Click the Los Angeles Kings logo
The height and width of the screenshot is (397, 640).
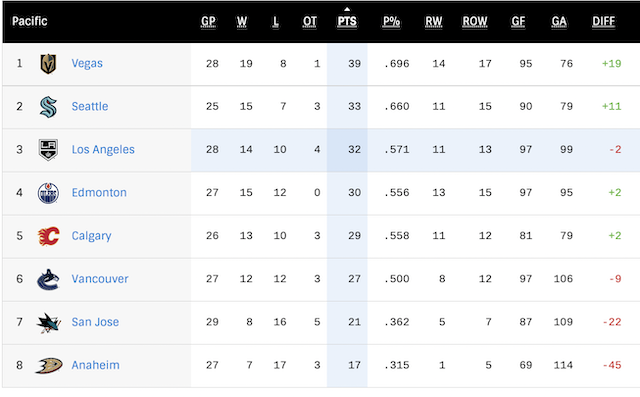[48, 150]
